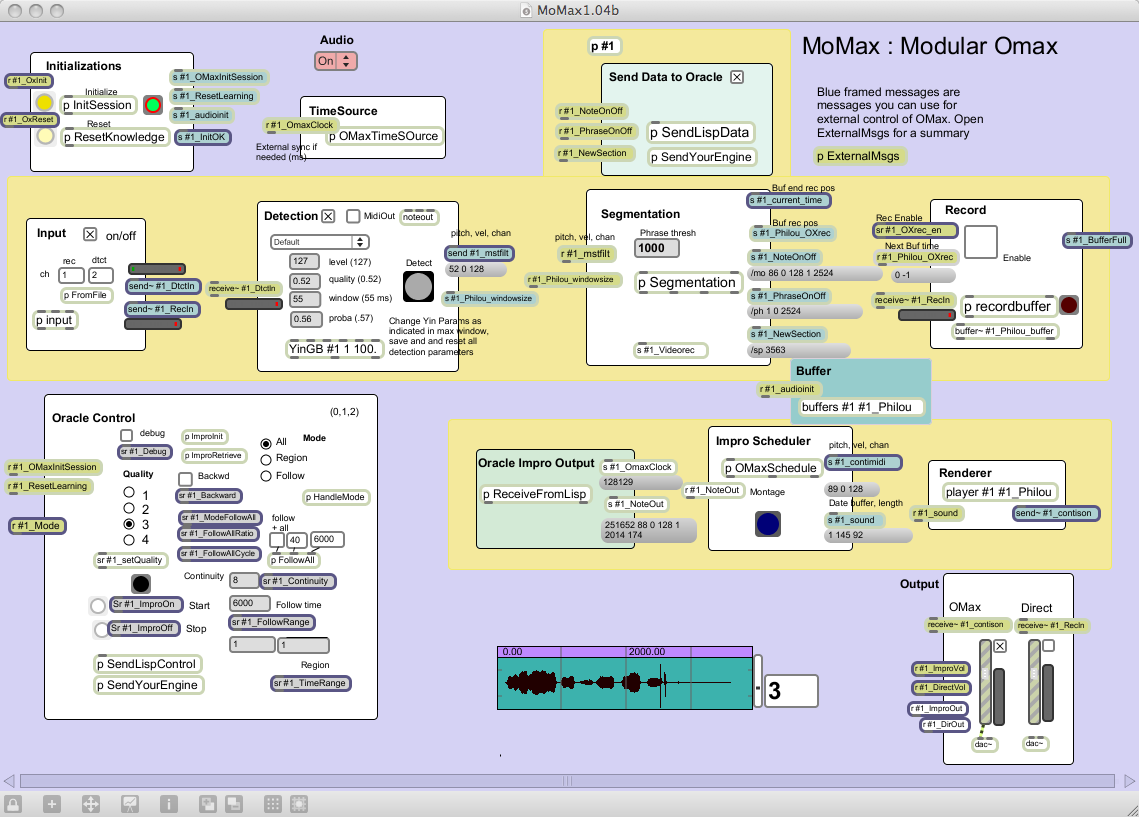
Task: Click the buffers #1 #1_Philou object
Action: [862, 407]
